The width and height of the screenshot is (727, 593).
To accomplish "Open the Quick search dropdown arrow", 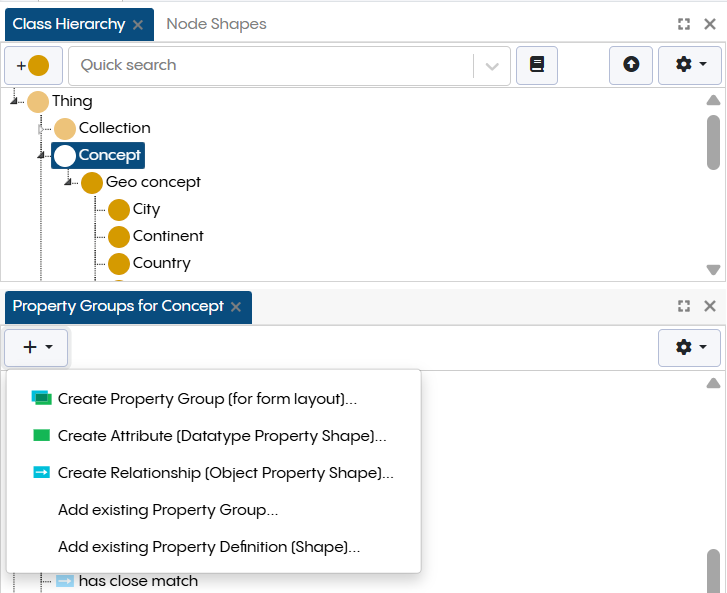I will coord(491,66).
